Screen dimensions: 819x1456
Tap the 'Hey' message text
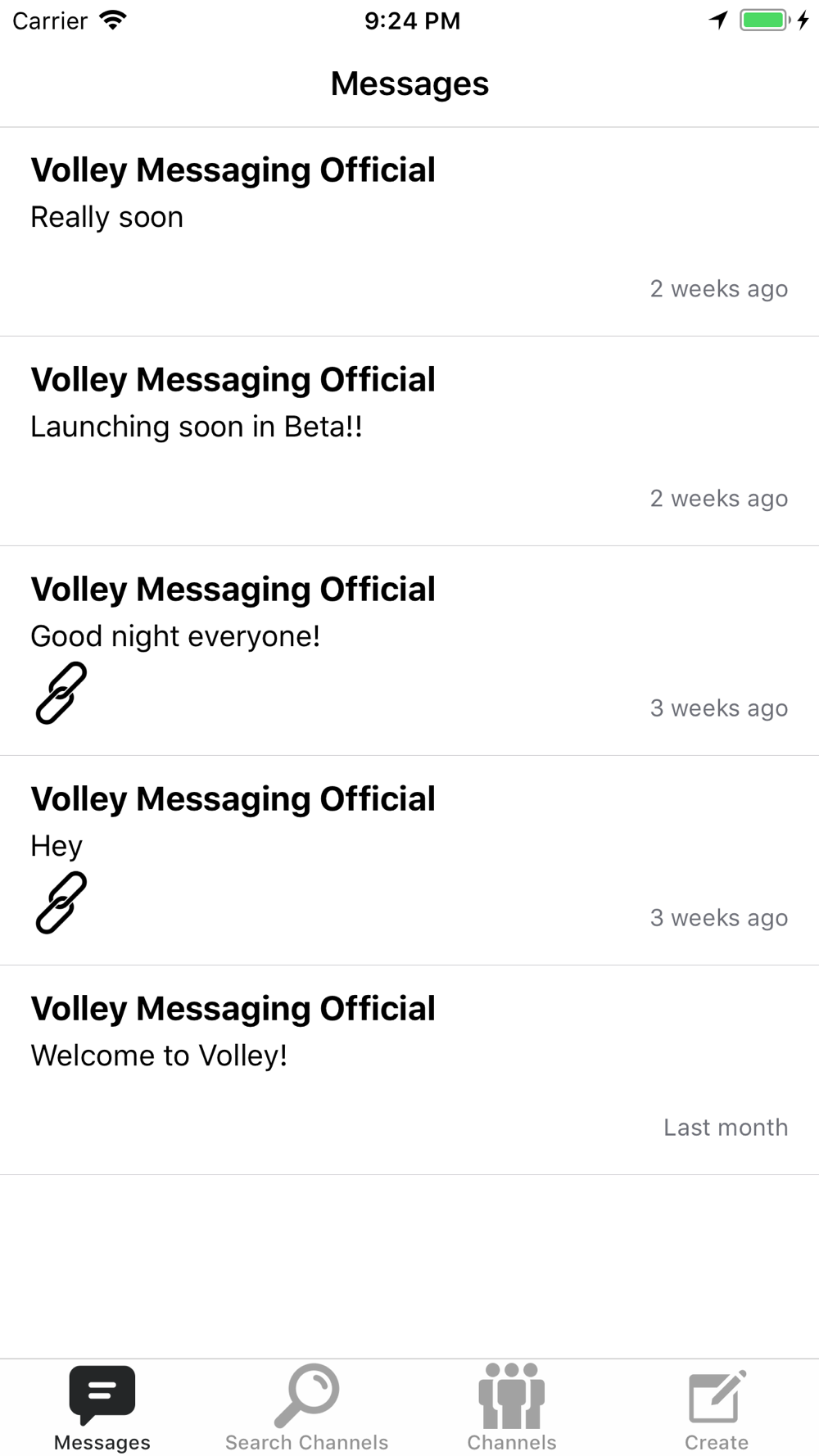57,846
